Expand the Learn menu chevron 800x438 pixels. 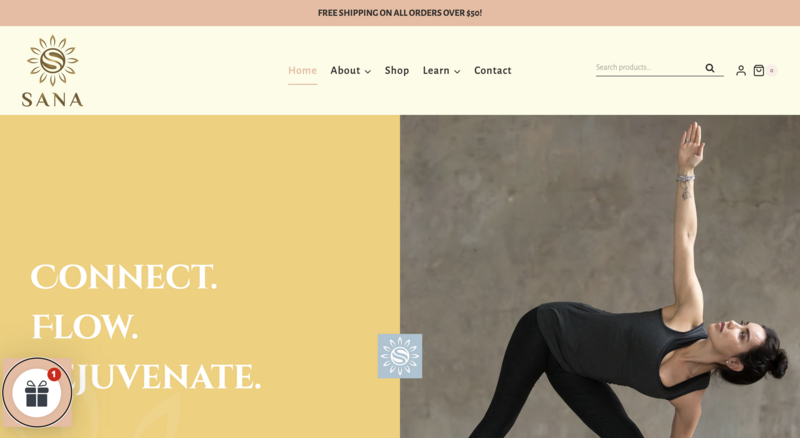(x=457, y=71)
